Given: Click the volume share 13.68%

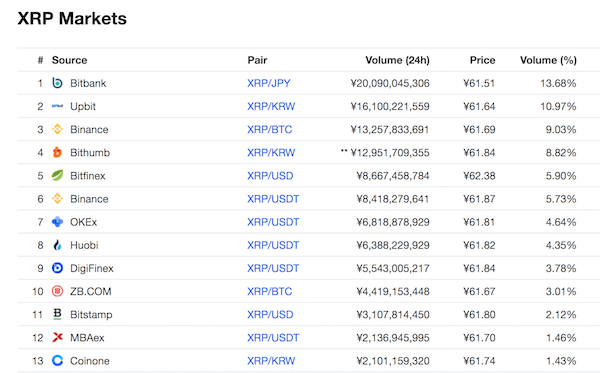Looking at the screenshot, I should pyautogui.click(x=558, y=83).
